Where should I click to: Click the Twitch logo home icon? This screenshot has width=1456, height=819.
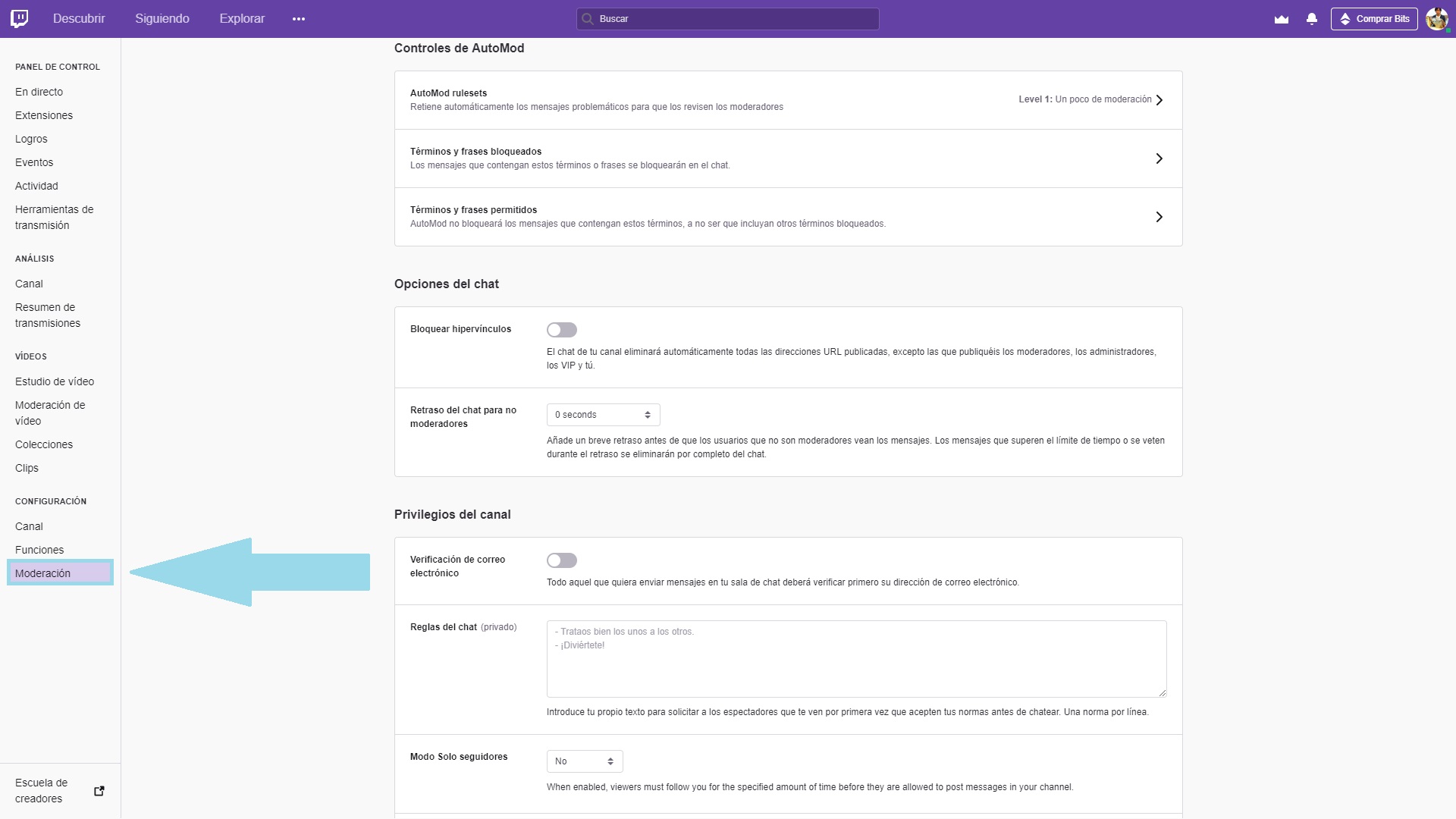pyautogui.click(x=20, y=19)
